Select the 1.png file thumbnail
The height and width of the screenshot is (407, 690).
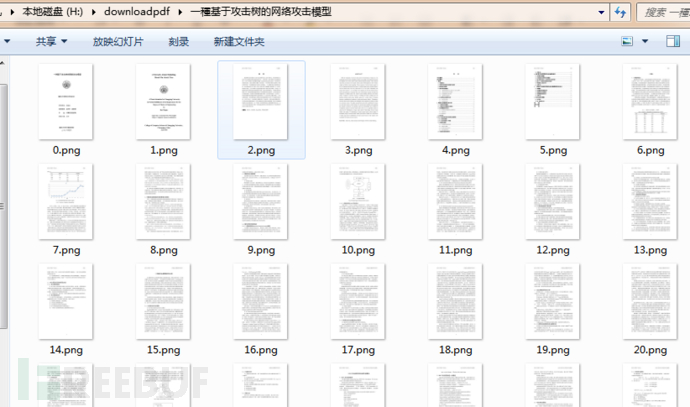[163, 102]
